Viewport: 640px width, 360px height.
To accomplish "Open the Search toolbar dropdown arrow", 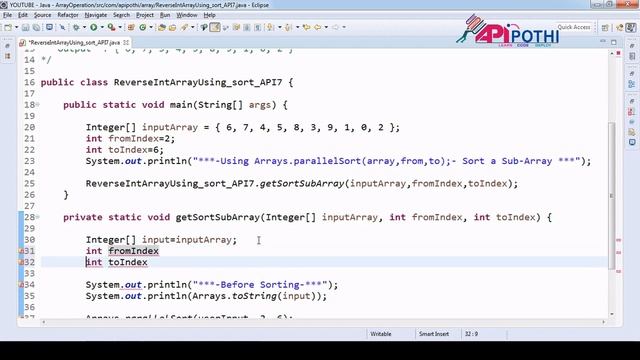I will pyautogui.click(x=193, y=27).
